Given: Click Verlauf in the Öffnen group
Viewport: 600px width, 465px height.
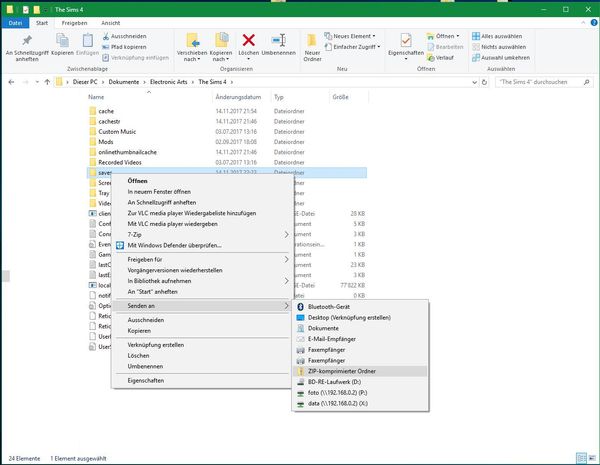Looking at the screenshot, I should click(x=440, y=58).
